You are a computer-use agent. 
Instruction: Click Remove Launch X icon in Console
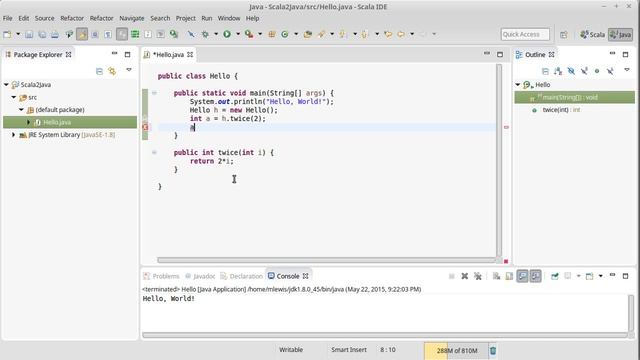(464, 276)
